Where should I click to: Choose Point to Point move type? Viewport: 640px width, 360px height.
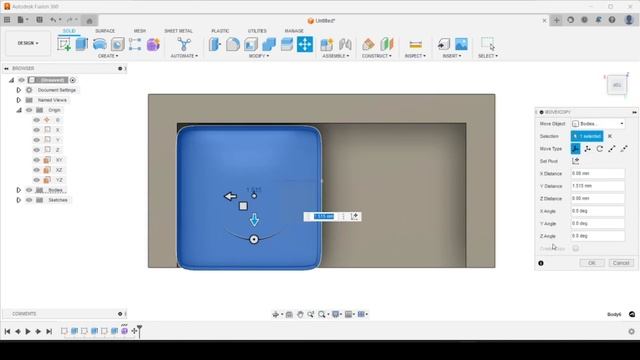[612, 149]
